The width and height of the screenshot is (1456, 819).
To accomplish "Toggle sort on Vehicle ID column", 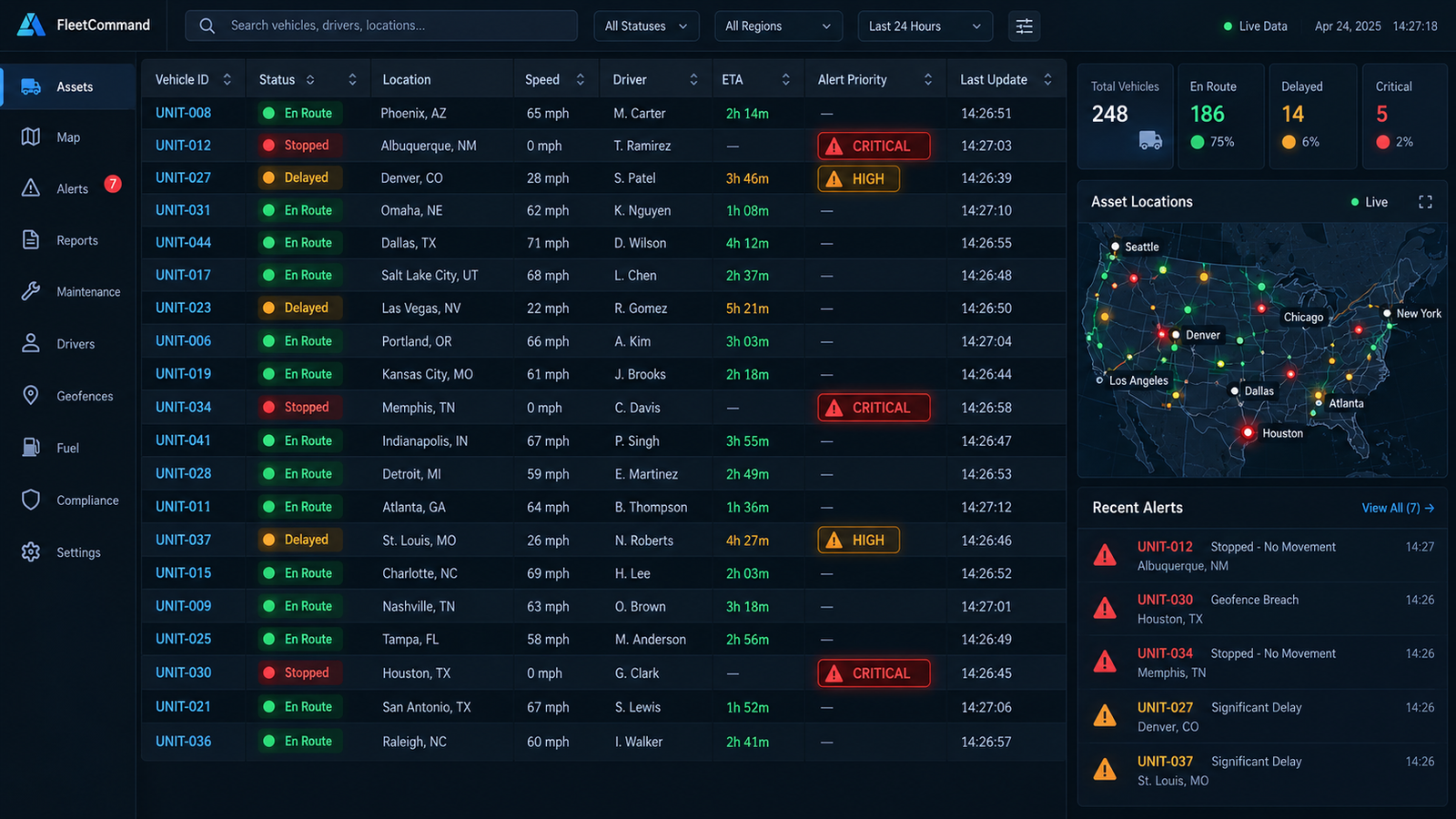I will [x=227, y=80].
